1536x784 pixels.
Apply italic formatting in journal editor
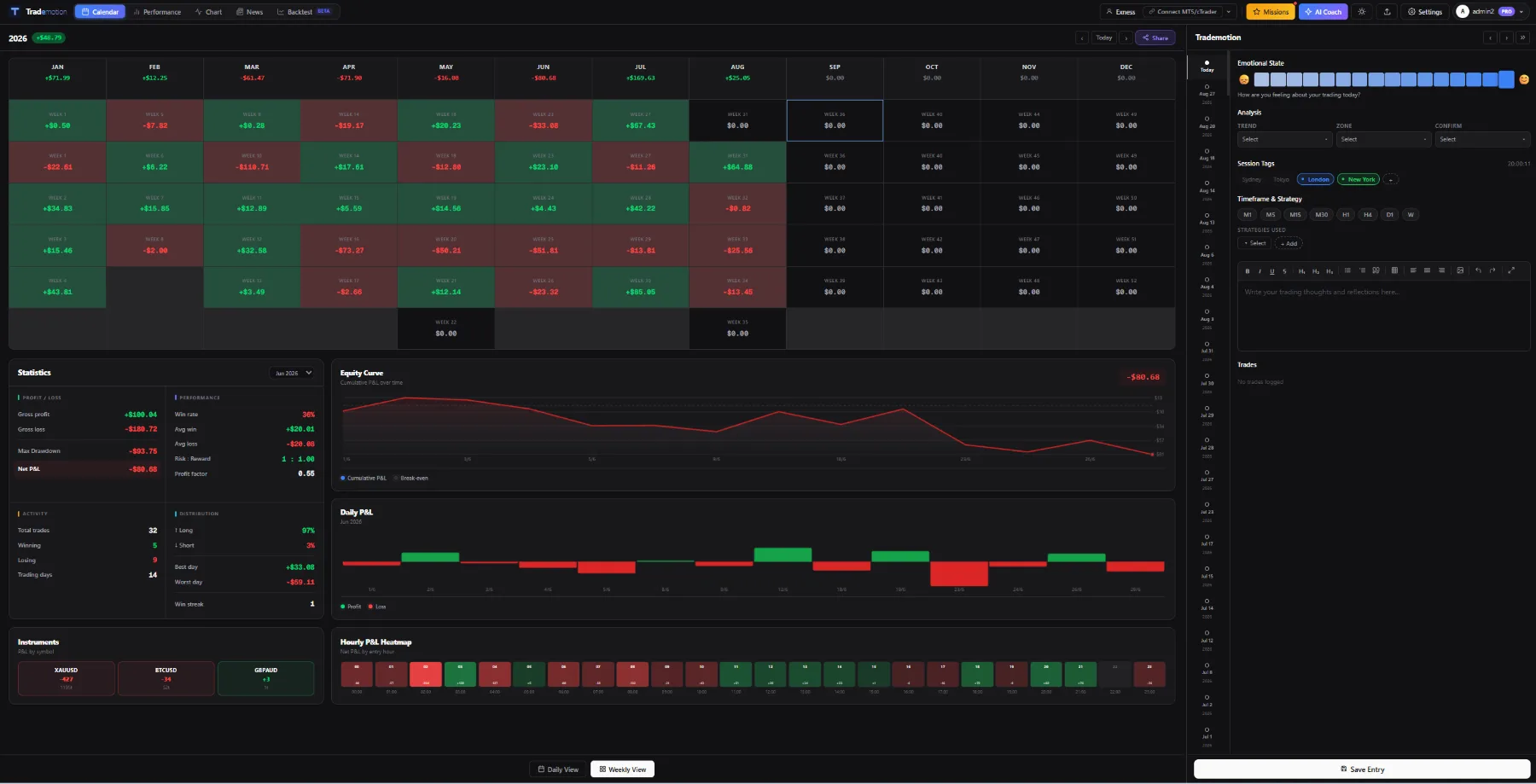1260,270
